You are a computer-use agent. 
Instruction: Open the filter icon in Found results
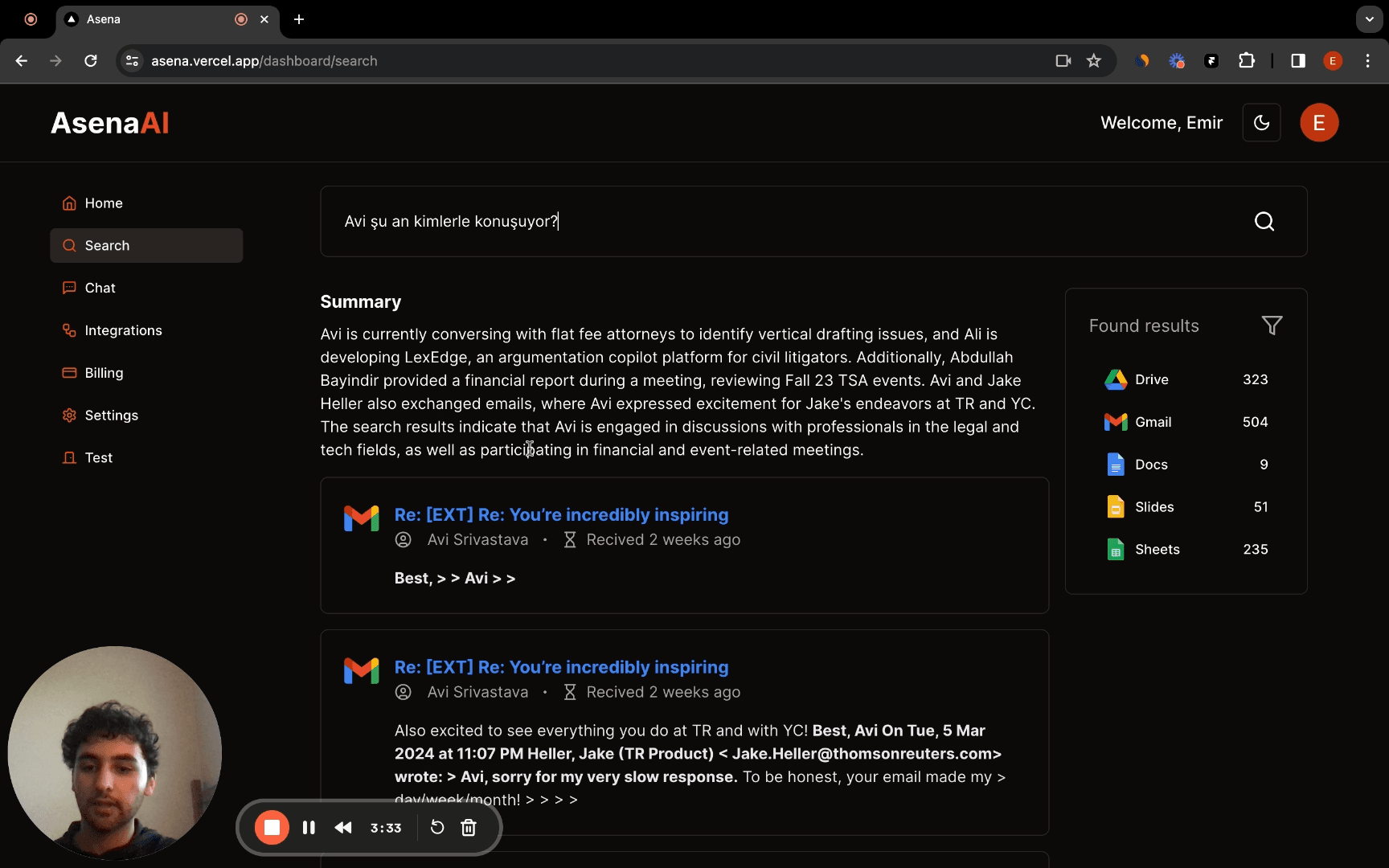tap(1272, 325)
